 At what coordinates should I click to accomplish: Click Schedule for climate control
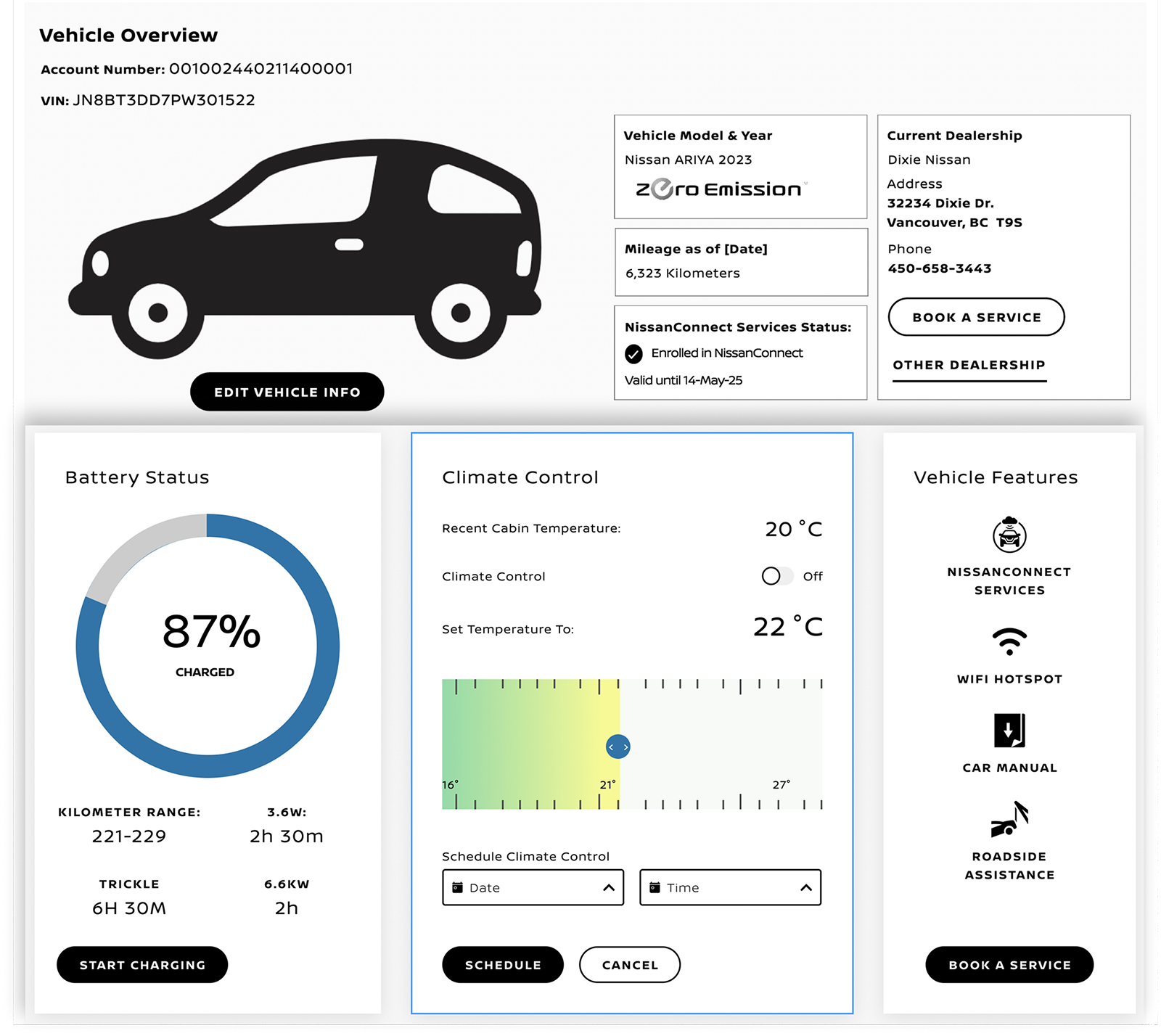[503, 965]
